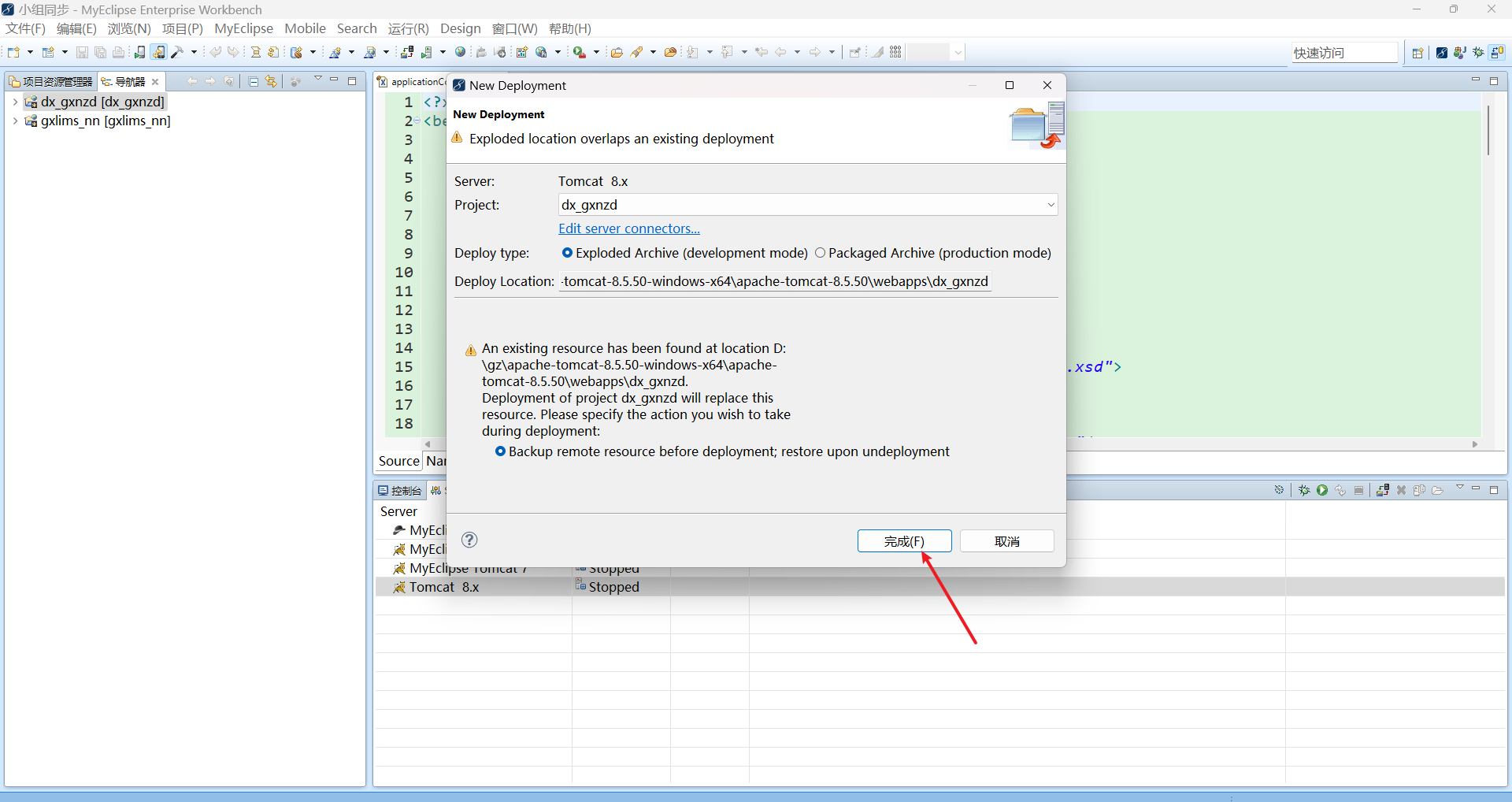Open dropdown arrow next to hammer build icon
Viewport: 1512px width, 802px height.
point(194,53)
